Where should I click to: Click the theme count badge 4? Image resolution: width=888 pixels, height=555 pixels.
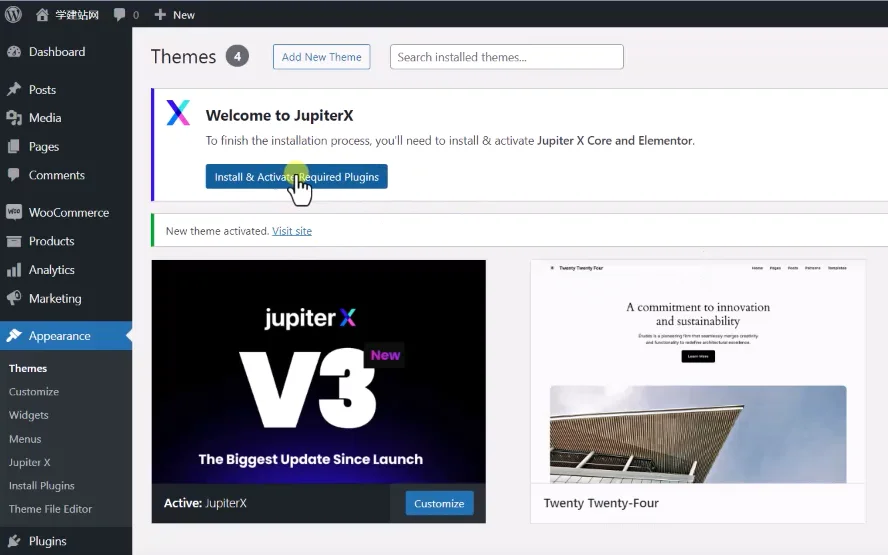237,56
